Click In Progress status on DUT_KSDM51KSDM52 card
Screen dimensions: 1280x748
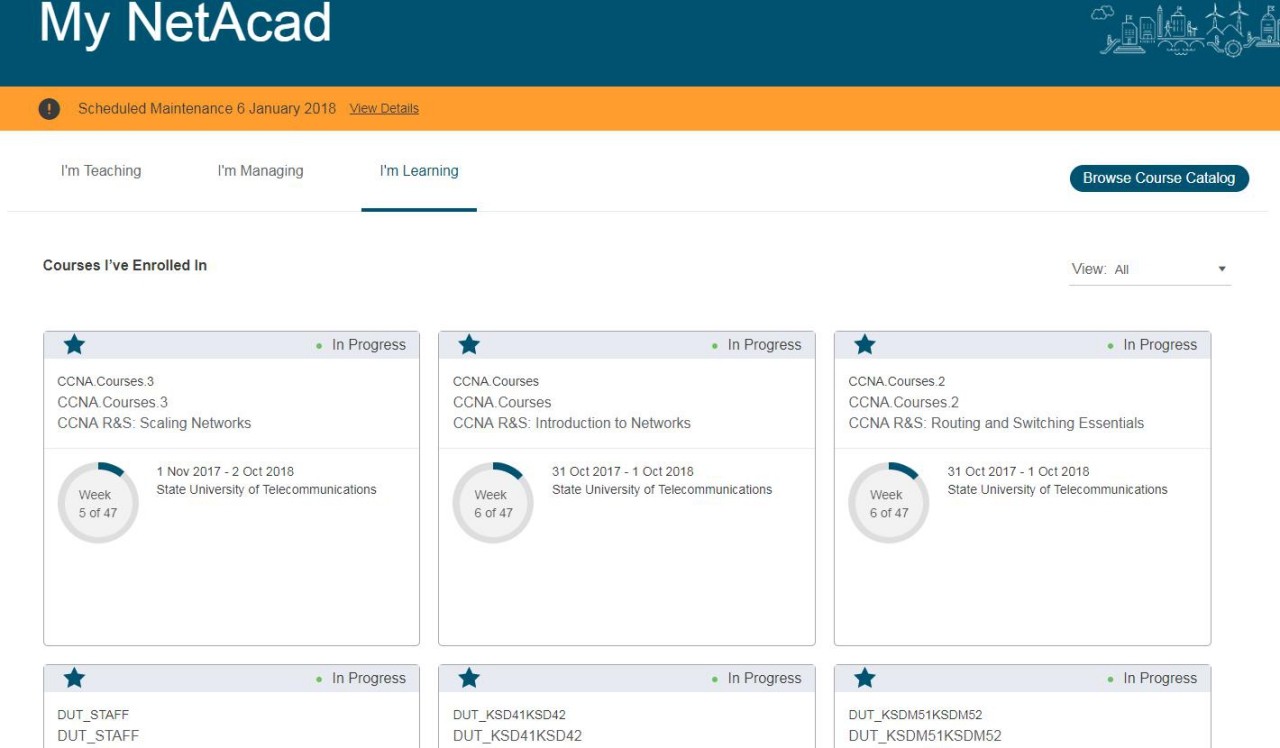coord(1152,678)
